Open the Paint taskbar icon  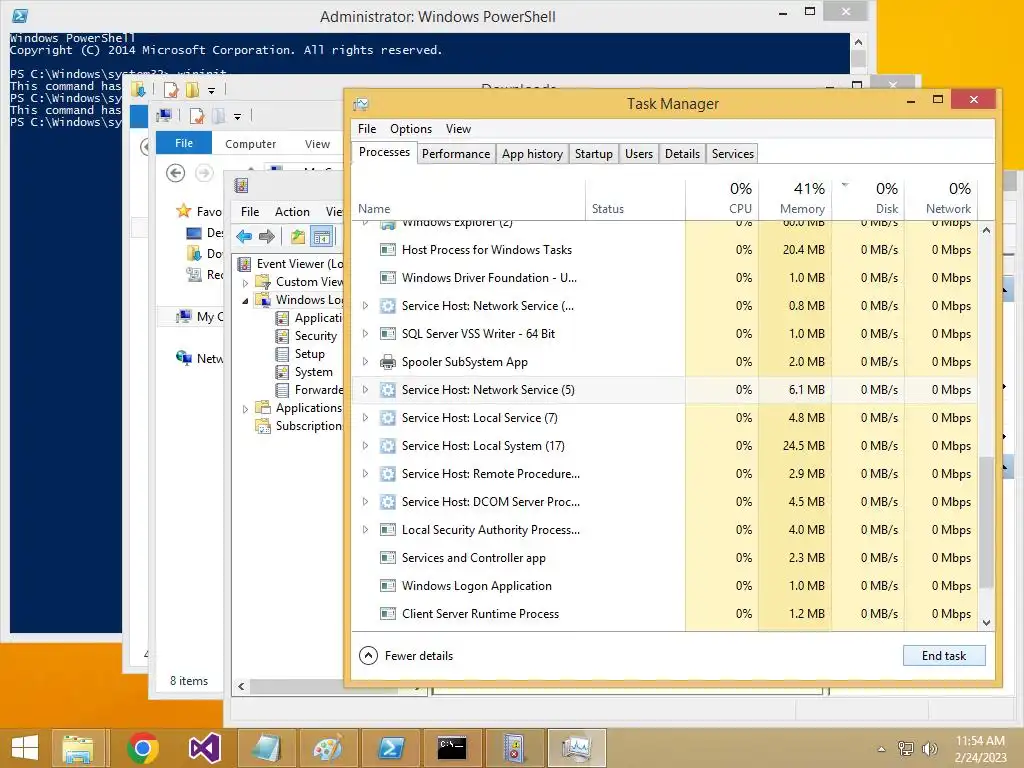click(328, 748)
